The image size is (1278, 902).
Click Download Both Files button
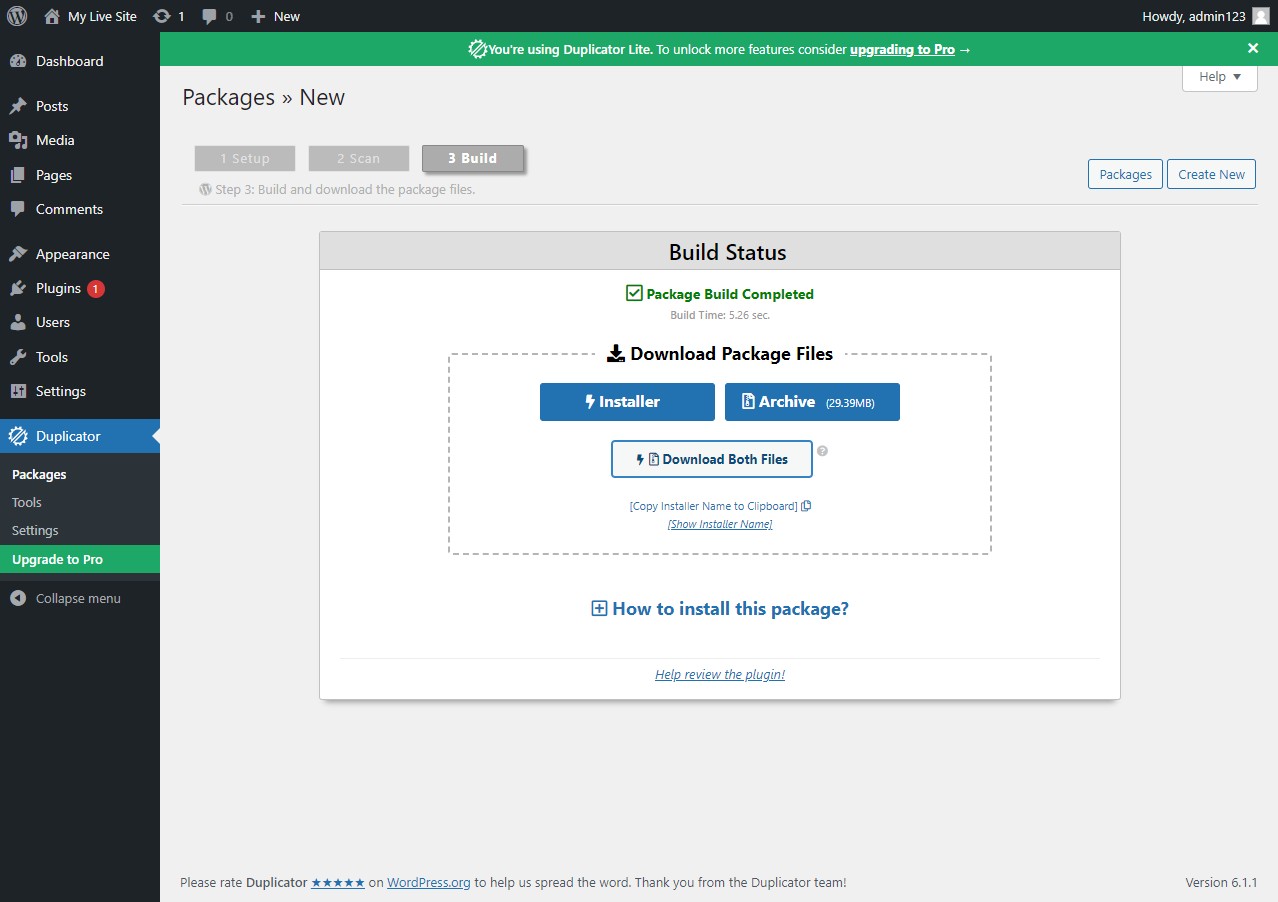click(712, 459)
